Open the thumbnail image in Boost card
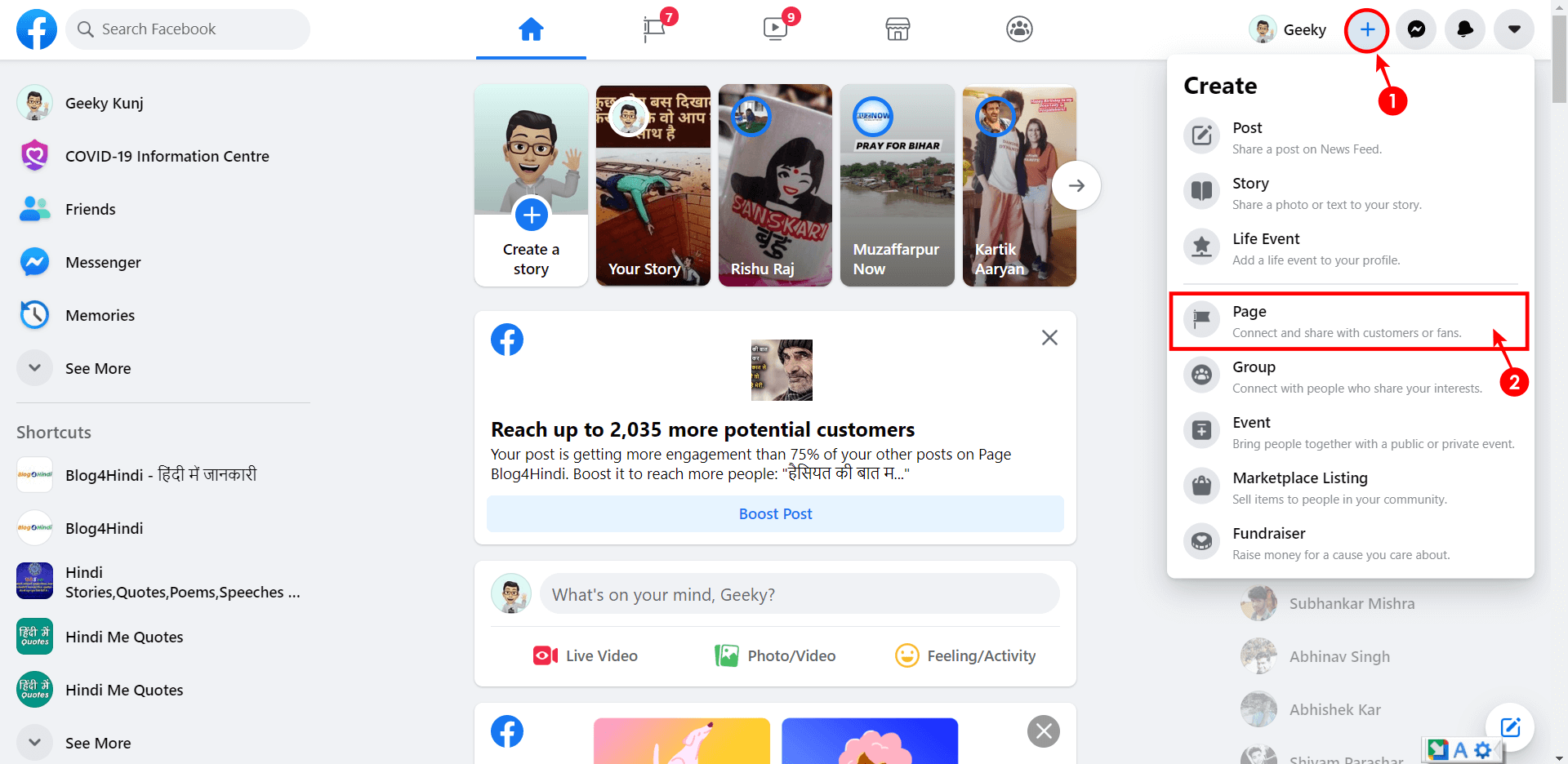 coord(782,370)
